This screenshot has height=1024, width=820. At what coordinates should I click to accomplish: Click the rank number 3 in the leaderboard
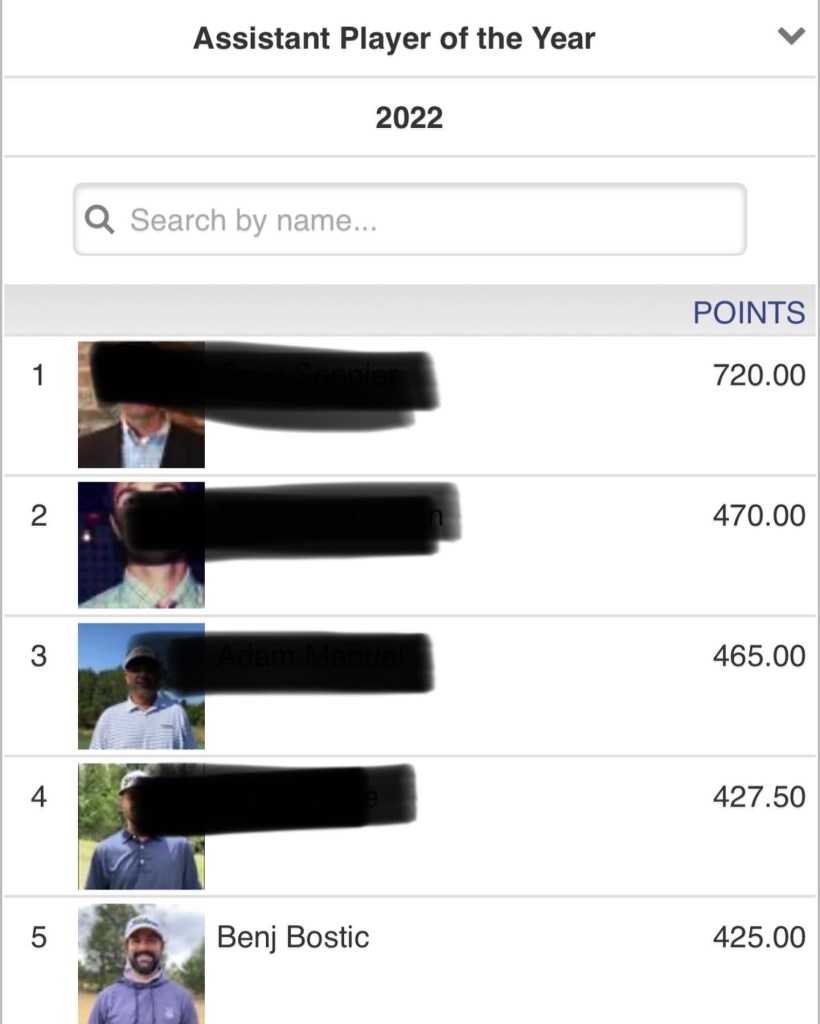click(38, 656)
